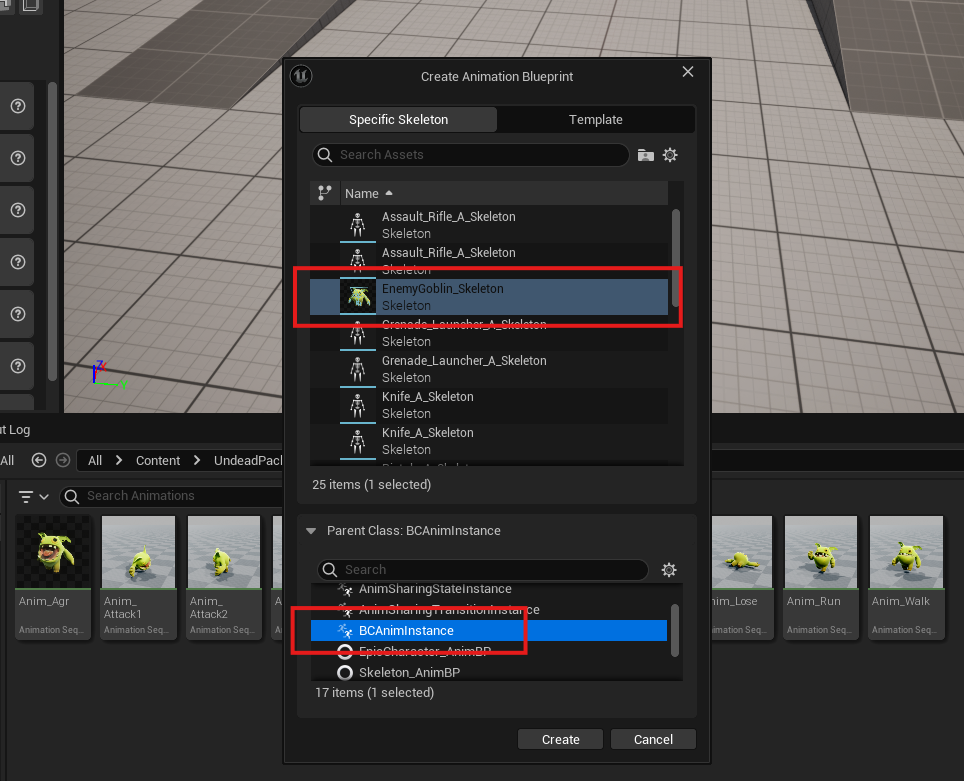Image resolution: width=964 pixels, height=781 pixels.
Task: Click the Unreal Engine logo in dialog title
Action: tap(301, 76)
